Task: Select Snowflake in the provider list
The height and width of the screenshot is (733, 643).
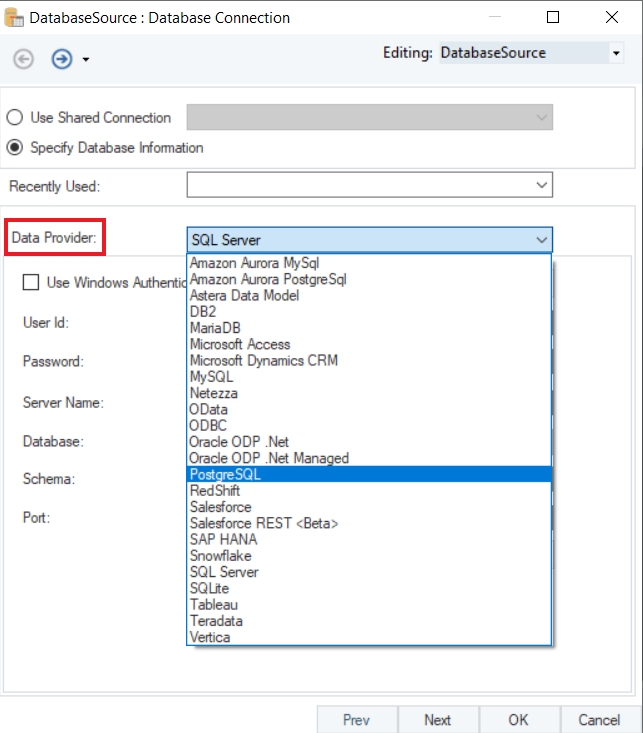Action: (x=220, y=555)
